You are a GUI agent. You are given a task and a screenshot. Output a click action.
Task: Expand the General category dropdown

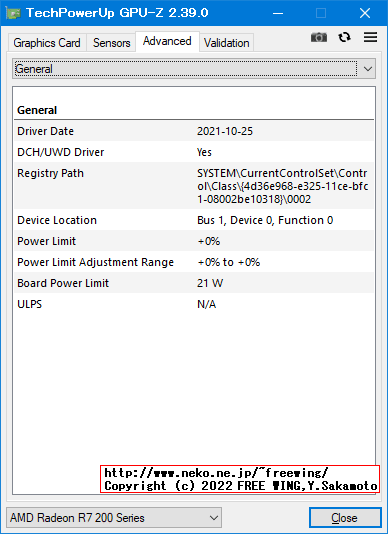click(194, 69)
